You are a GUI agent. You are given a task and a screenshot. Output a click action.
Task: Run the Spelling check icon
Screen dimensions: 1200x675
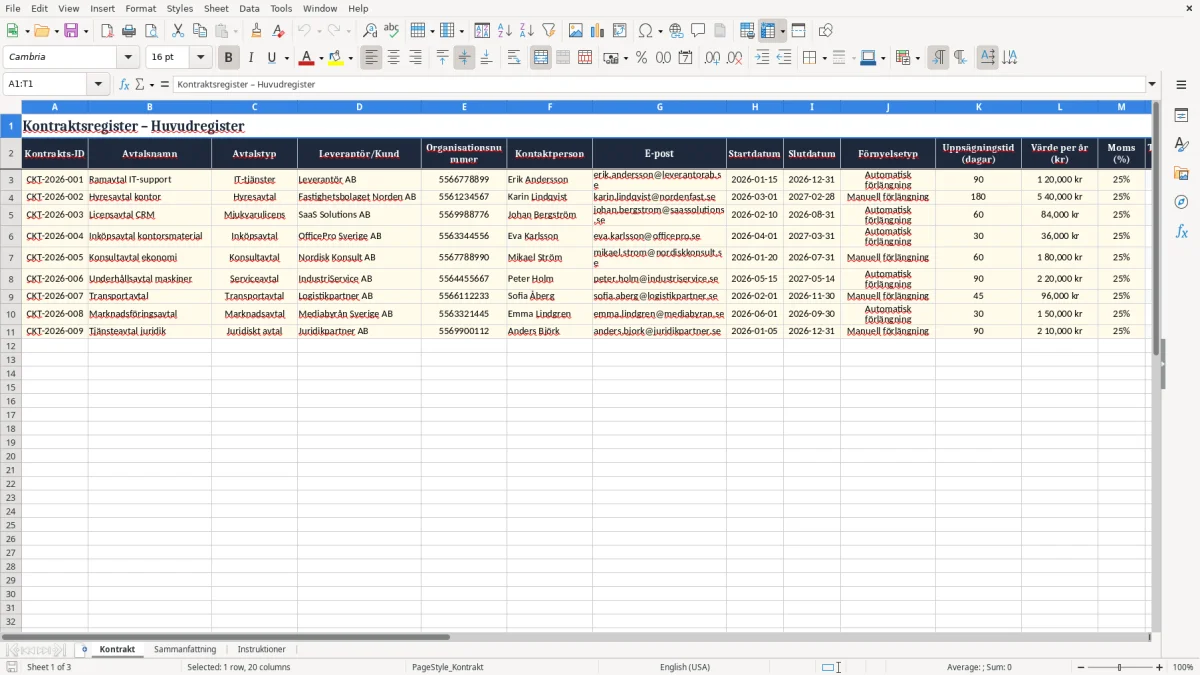click(392, 31)
